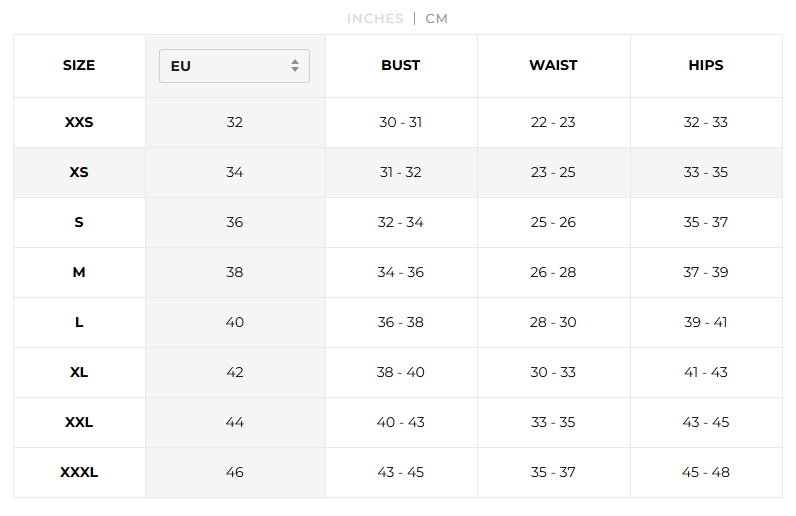Click the HIPS column header
Viewport: 796px width, 516px height.
coord(706,66)
